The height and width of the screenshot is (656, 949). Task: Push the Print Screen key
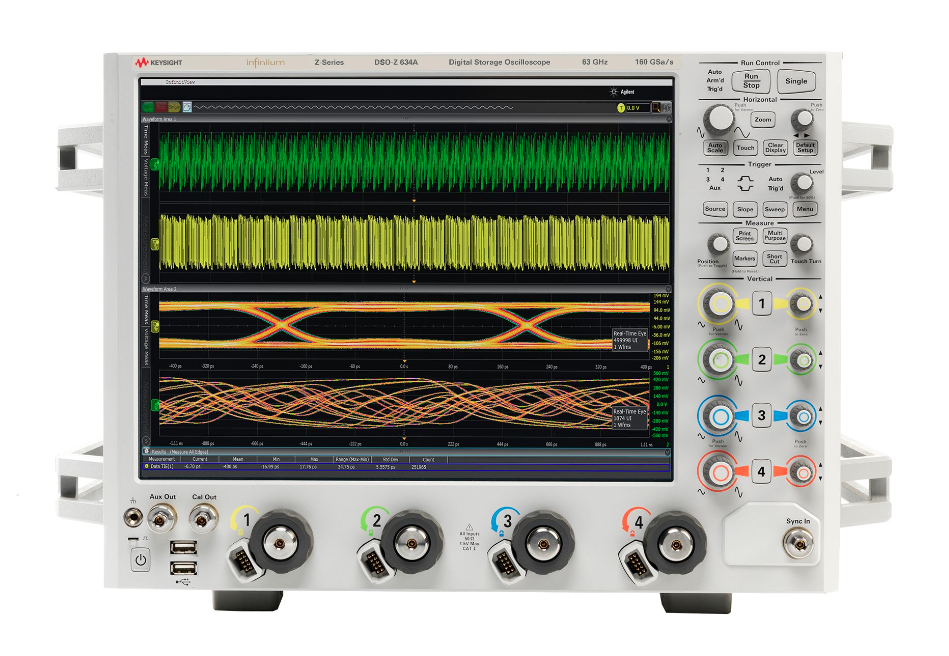(x=745, y=235)
